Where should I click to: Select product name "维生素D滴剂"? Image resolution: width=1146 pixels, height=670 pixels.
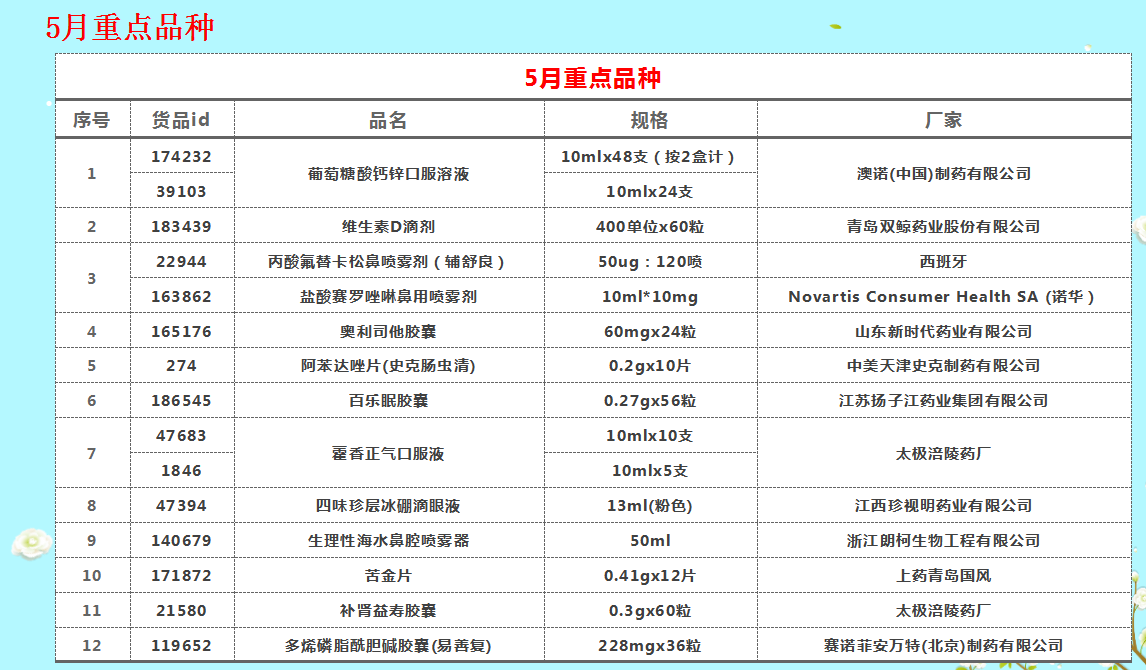click(388, 226)
